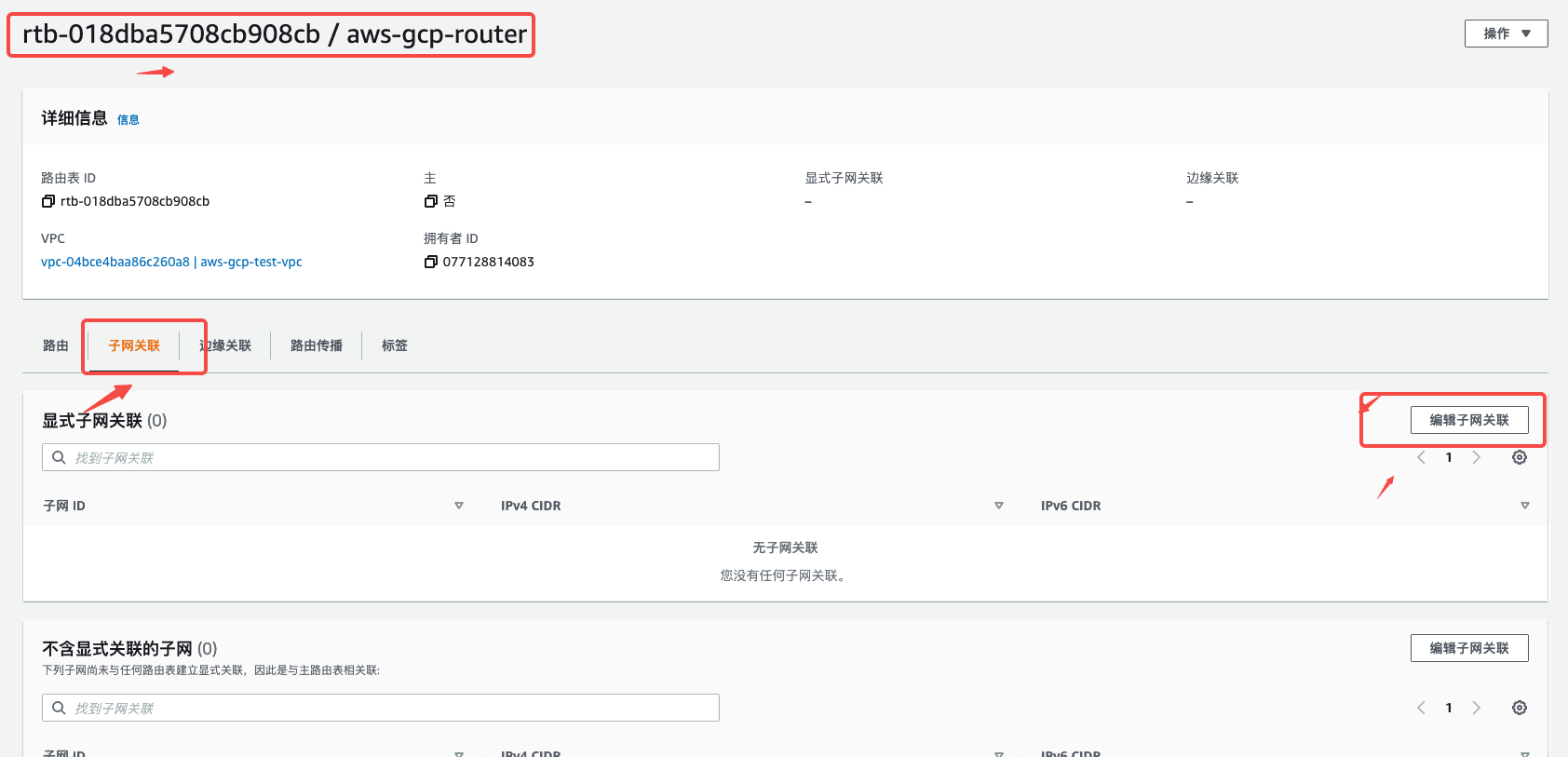Go to previous page in non-explicit subnets section
Image resolution: width=1568 pixels, height=757 pixels.
(1421, 708)
